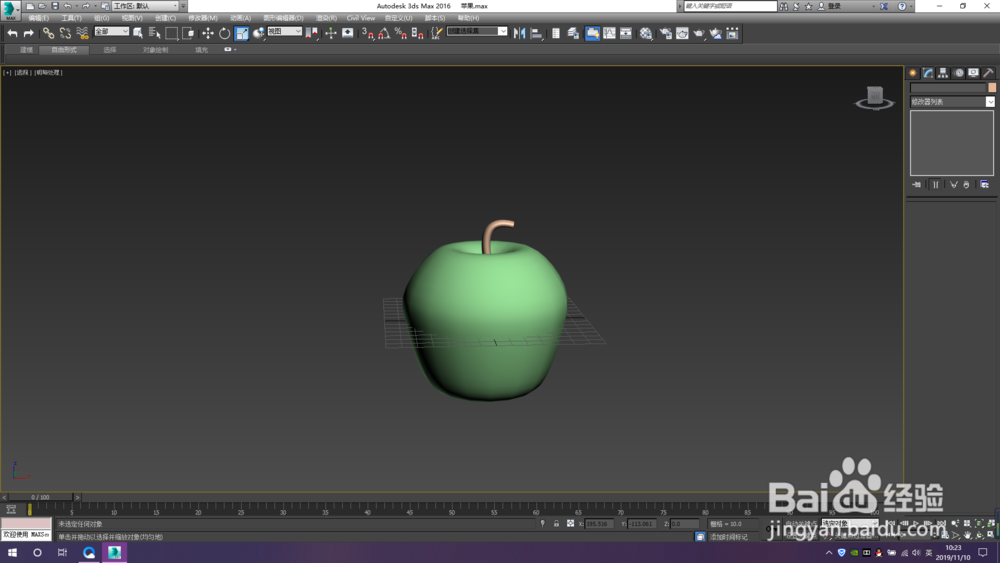Open Schematic View icon

(626, 33)
